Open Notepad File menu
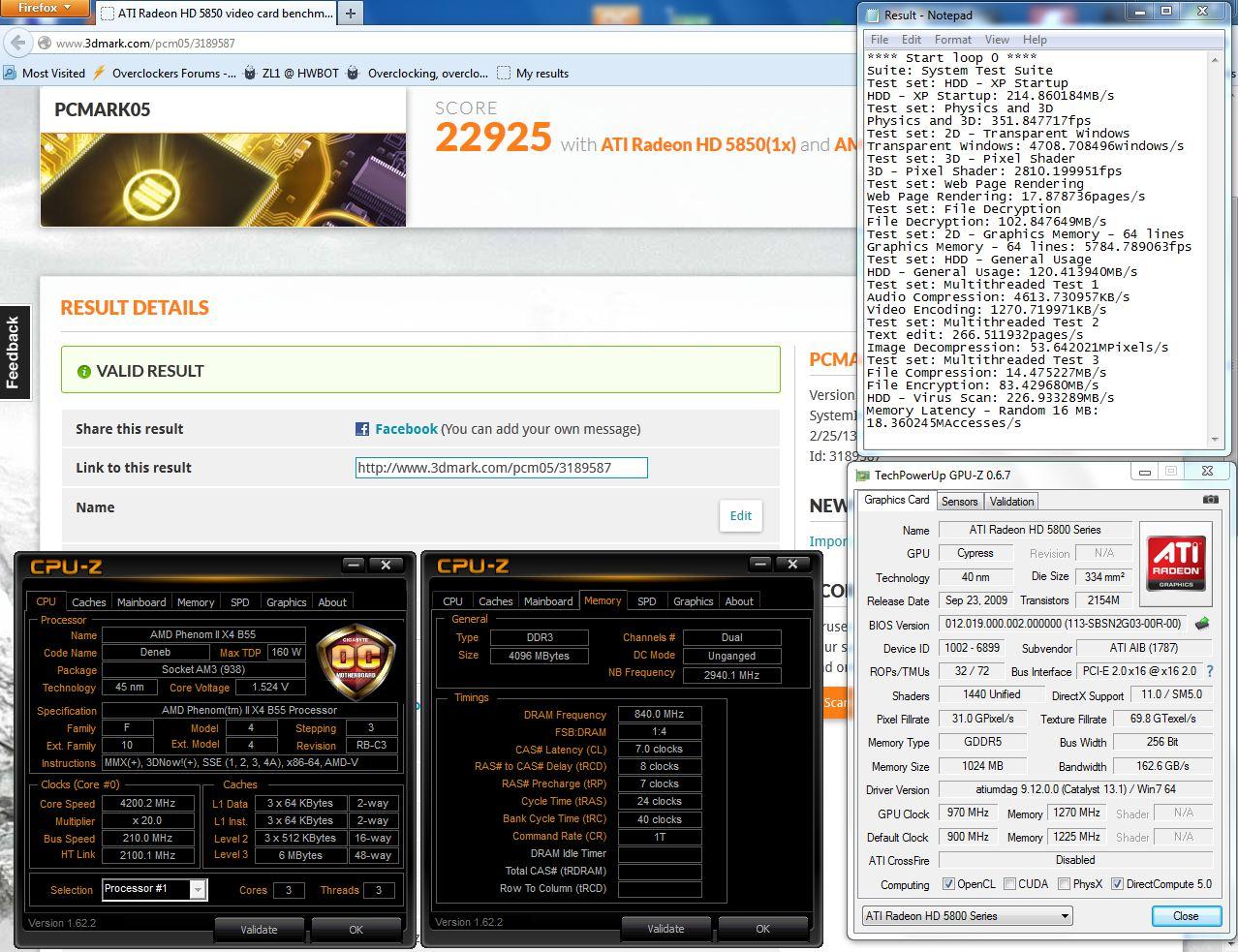1238x952 pixels. [880, 40]
